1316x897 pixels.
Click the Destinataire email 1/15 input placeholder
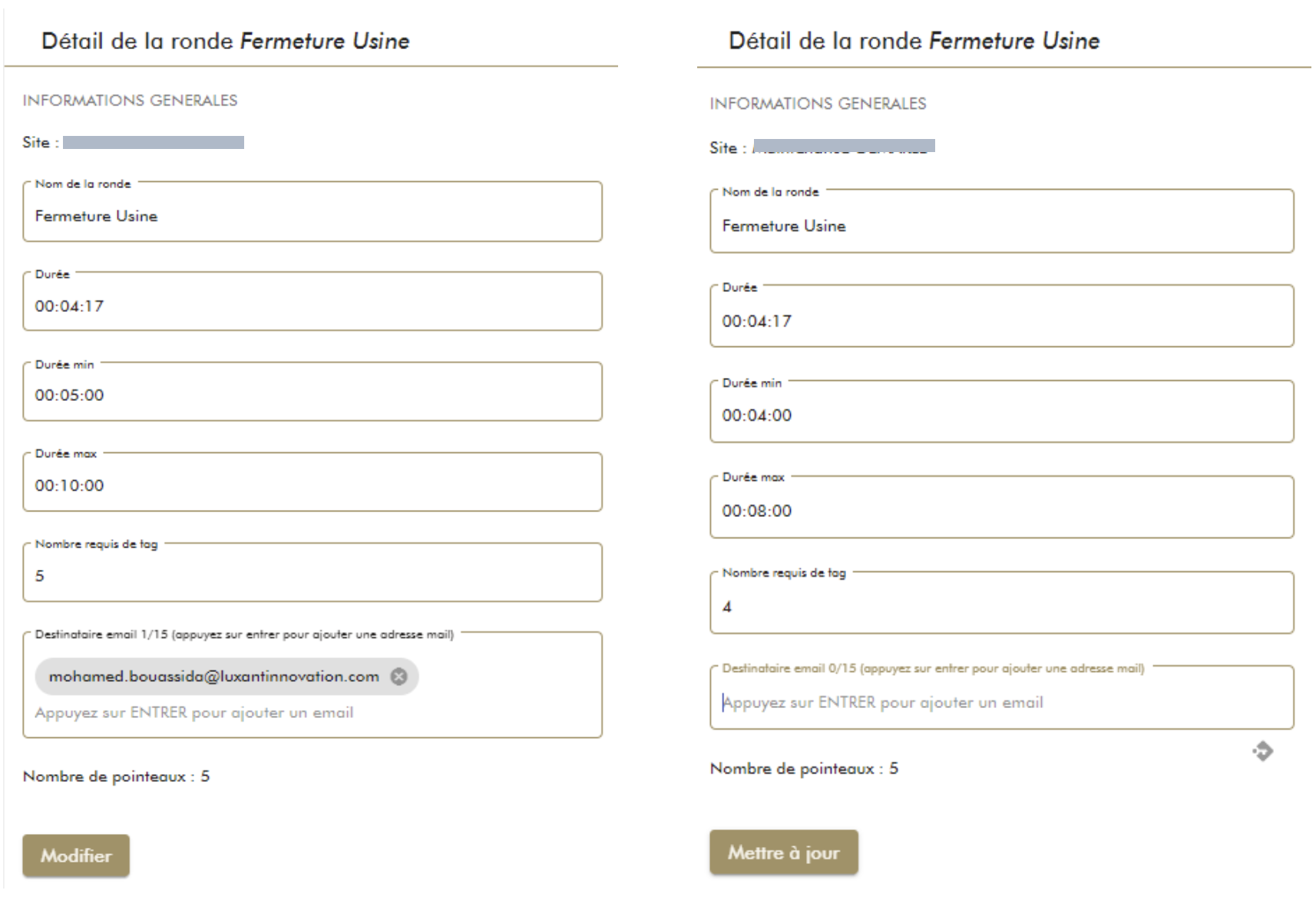(x=194, y=713)
